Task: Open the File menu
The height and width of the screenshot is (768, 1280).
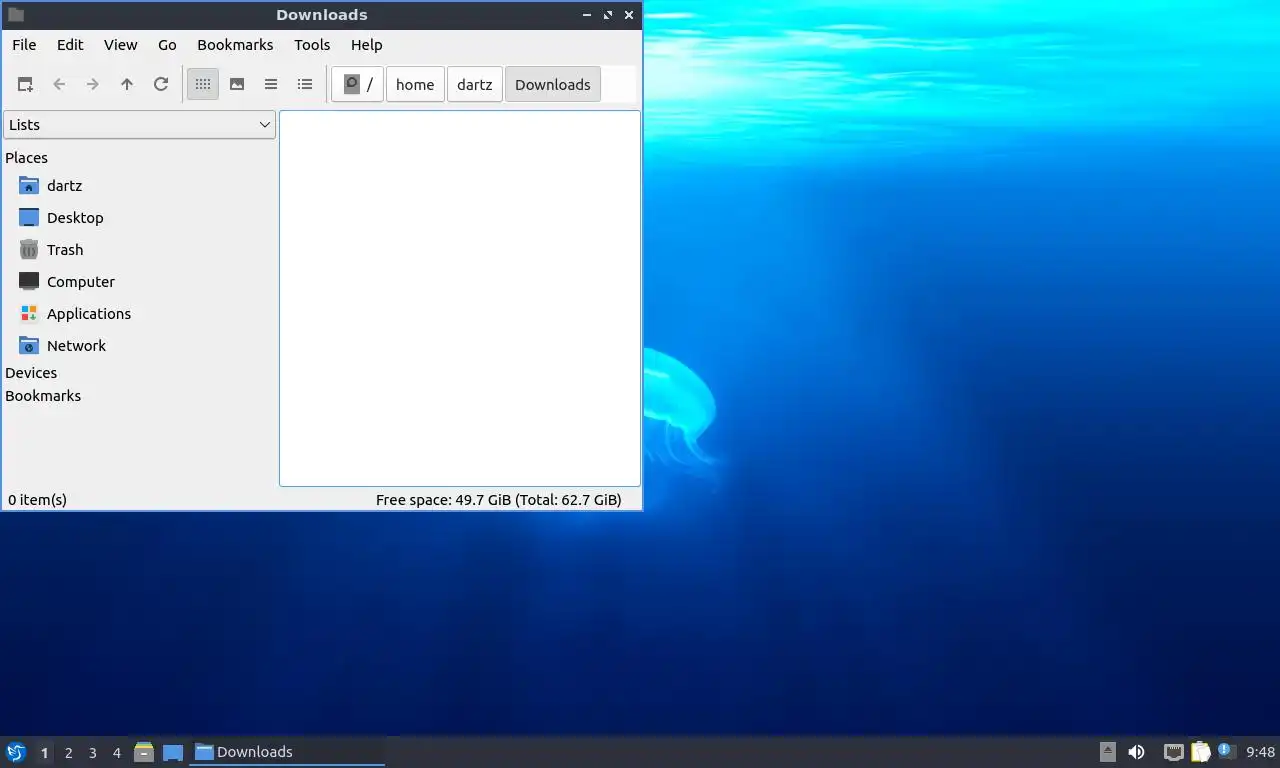Action: pos(24,45)
